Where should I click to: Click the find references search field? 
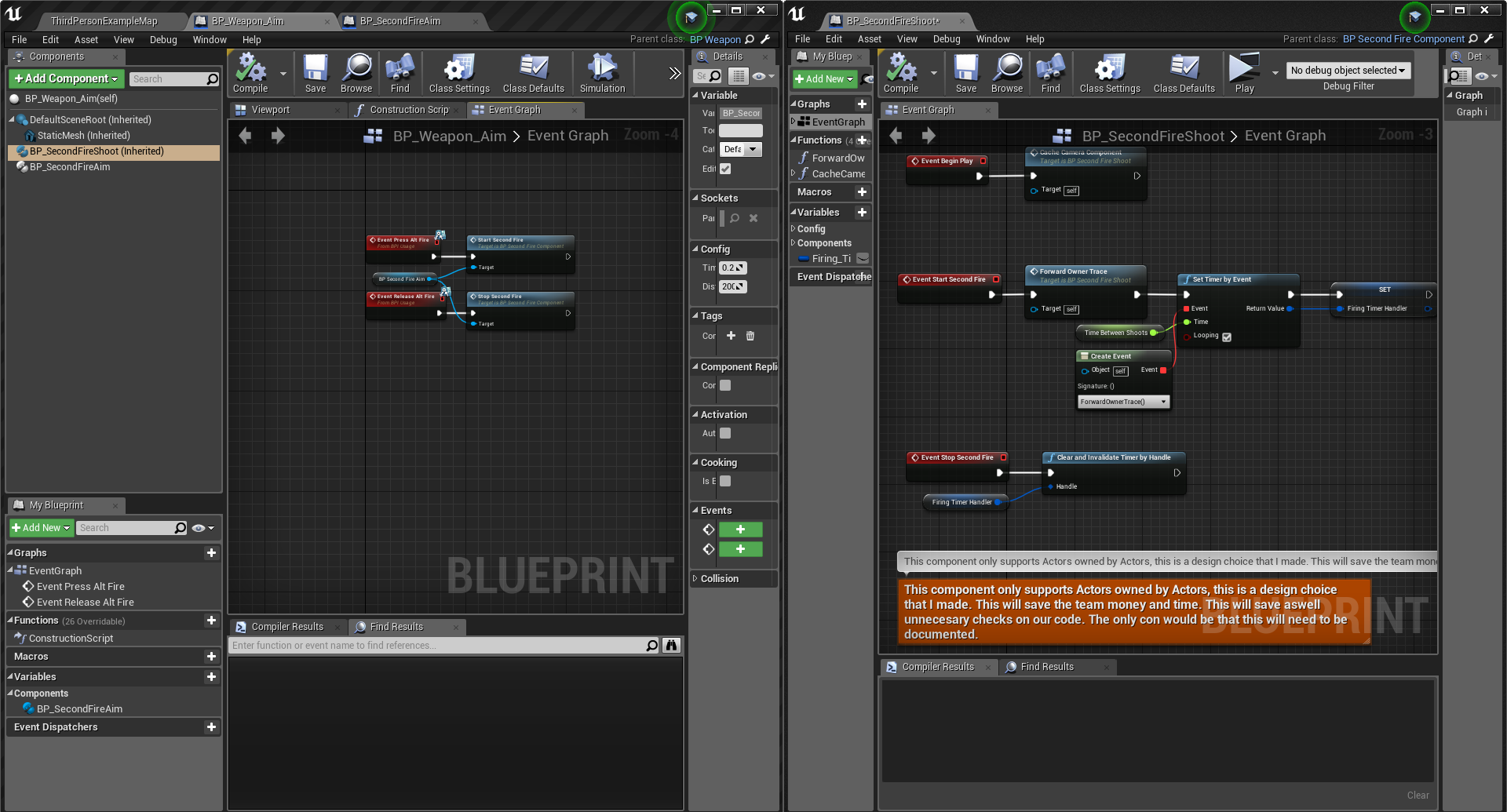pos(440,645)
